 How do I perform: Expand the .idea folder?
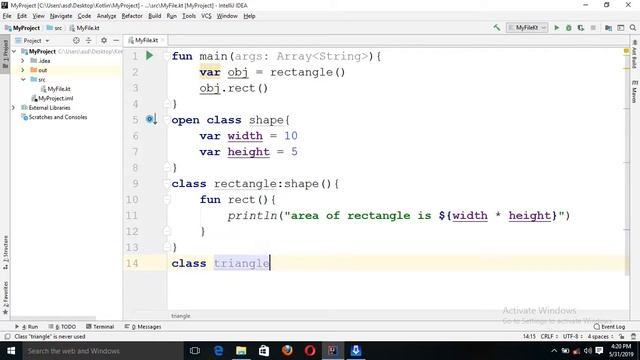coord(23,61)
